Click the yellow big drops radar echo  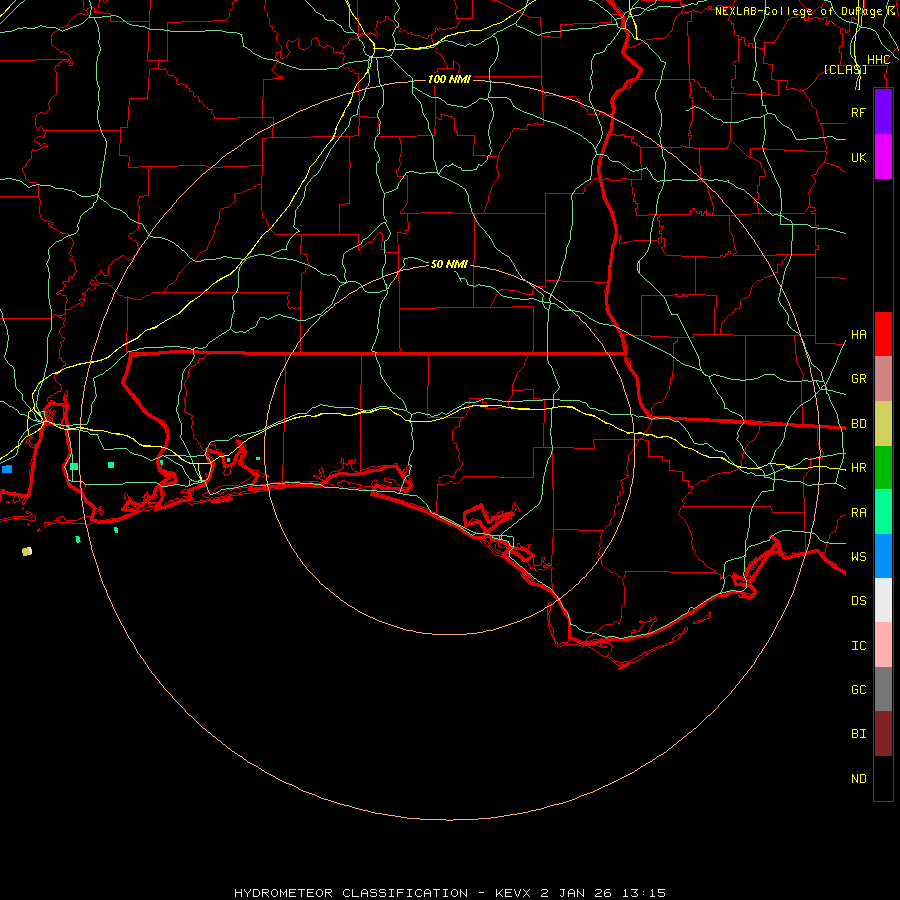click(26, 551)
